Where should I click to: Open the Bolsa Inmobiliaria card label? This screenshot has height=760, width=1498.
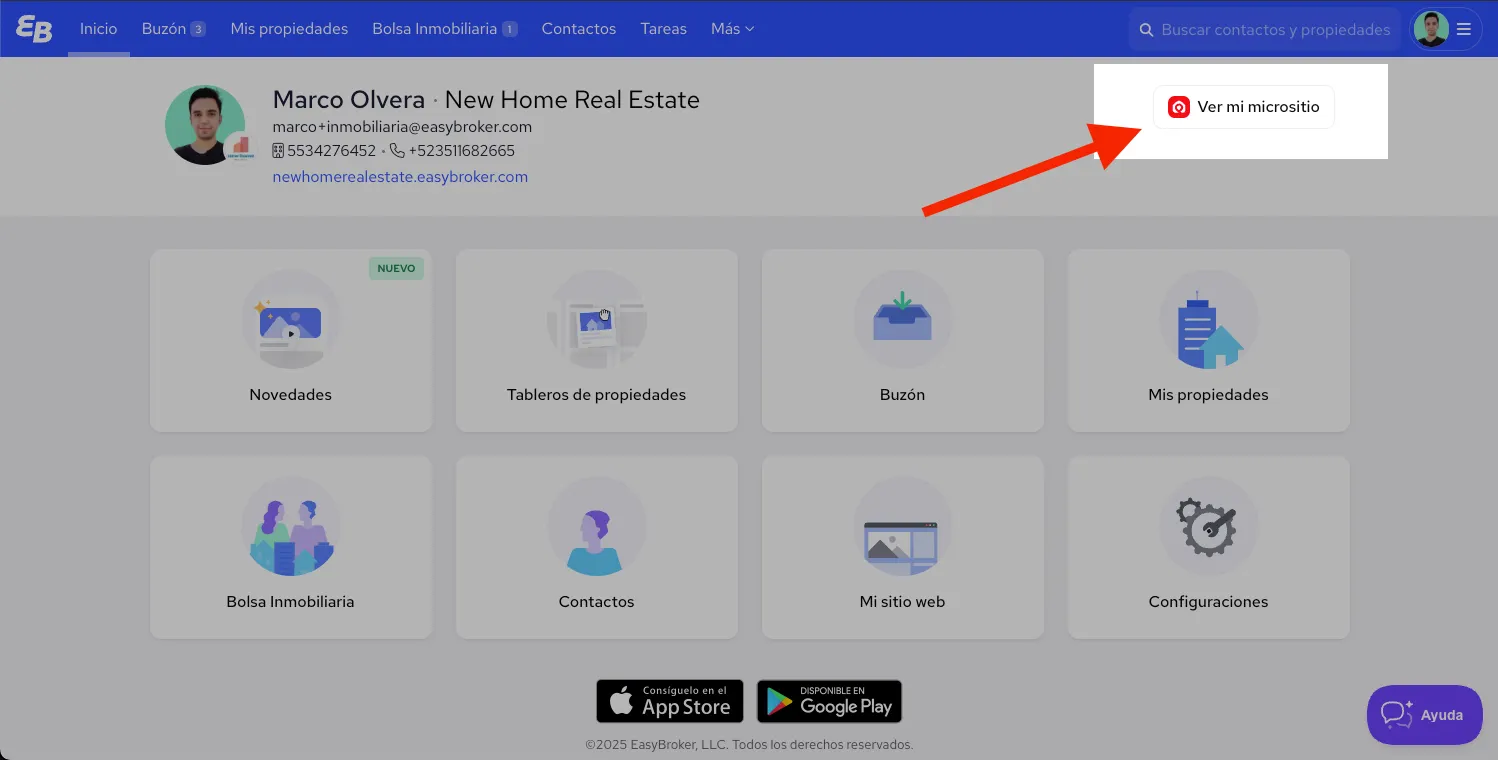(291, 602)
